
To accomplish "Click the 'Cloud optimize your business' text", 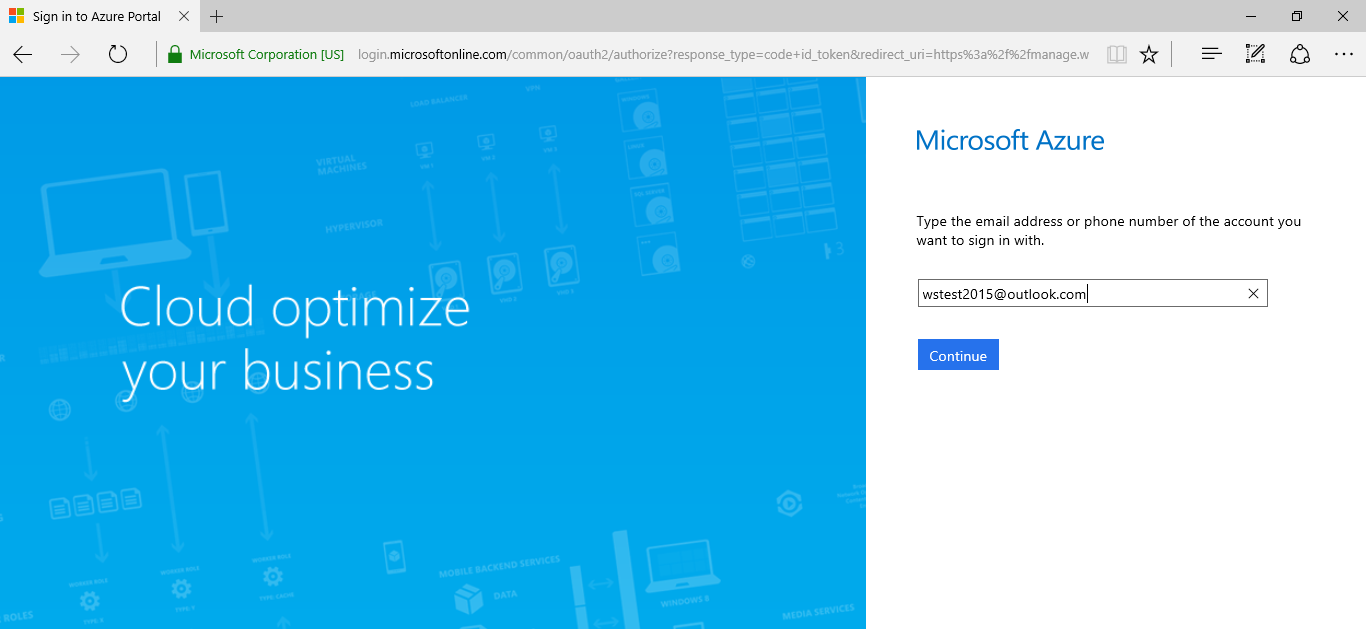I will point(295,339).
